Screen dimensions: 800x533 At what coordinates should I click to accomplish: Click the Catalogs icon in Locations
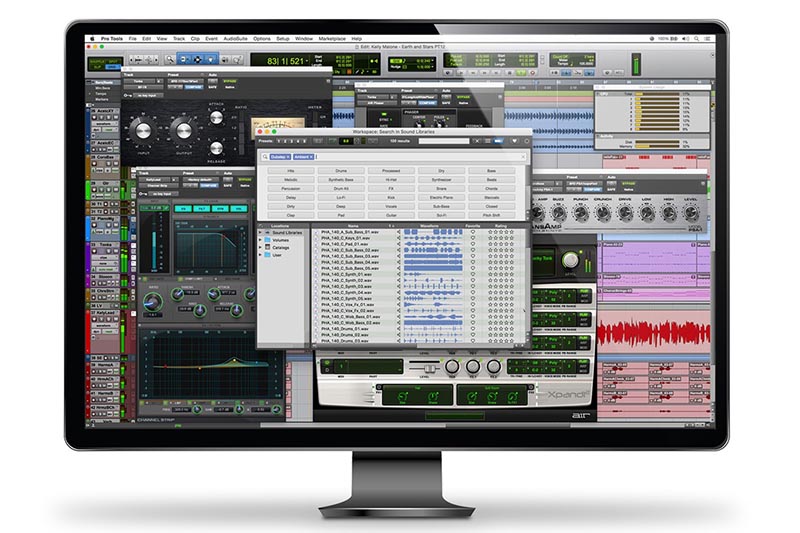click(x=267, y=247)
